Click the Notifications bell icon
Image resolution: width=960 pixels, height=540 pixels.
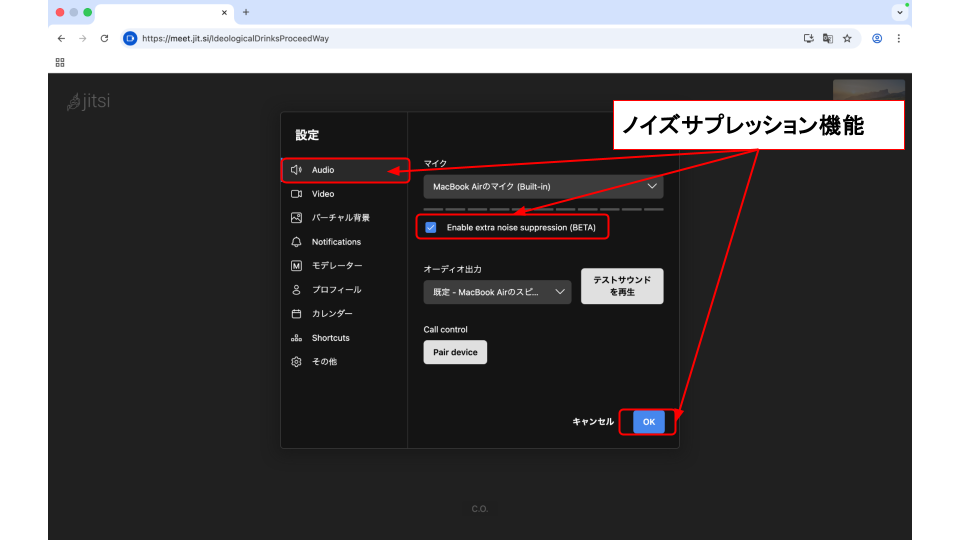(296, 242)
